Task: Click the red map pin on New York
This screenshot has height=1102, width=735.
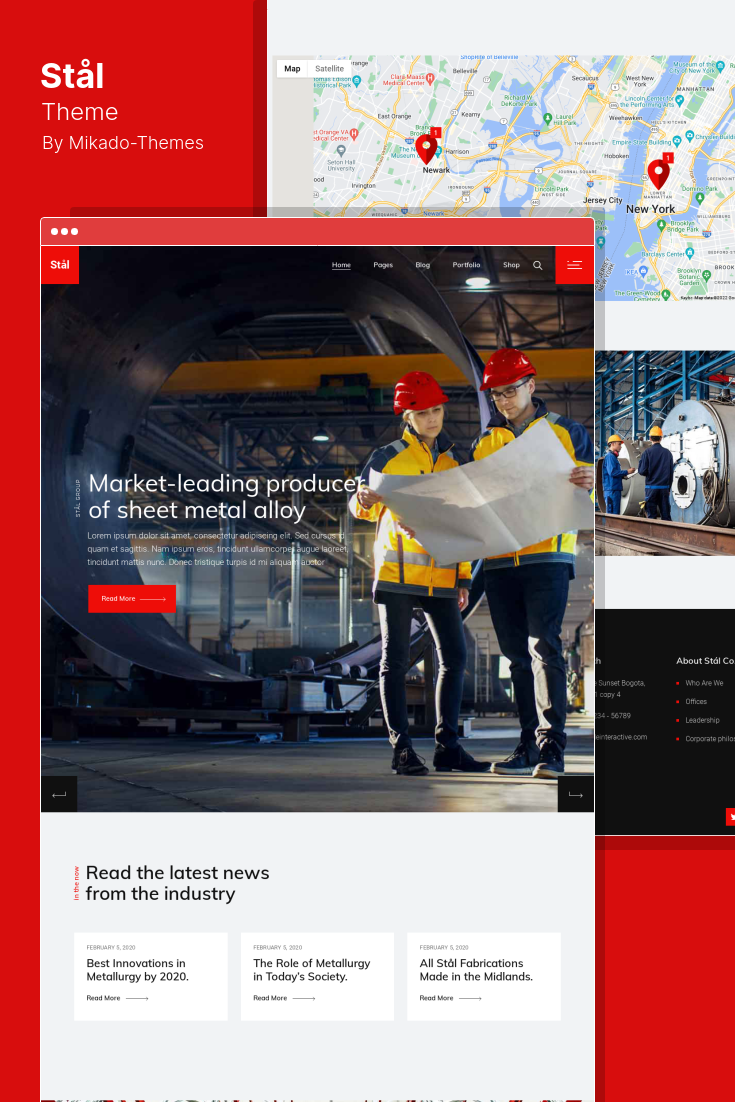Action: 658,174
